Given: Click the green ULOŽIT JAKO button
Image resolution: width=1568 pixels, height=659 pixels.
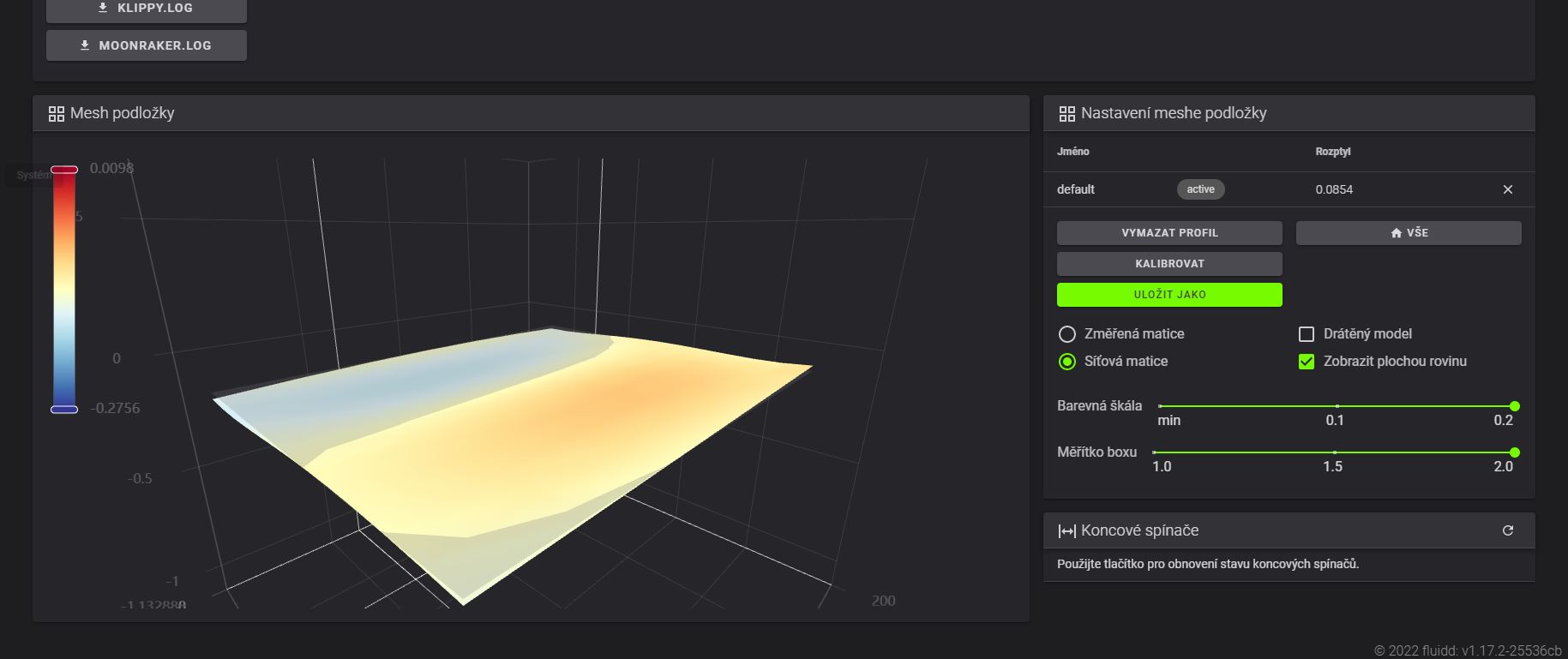Looking at the screenshot, I should pos(1168,295).
